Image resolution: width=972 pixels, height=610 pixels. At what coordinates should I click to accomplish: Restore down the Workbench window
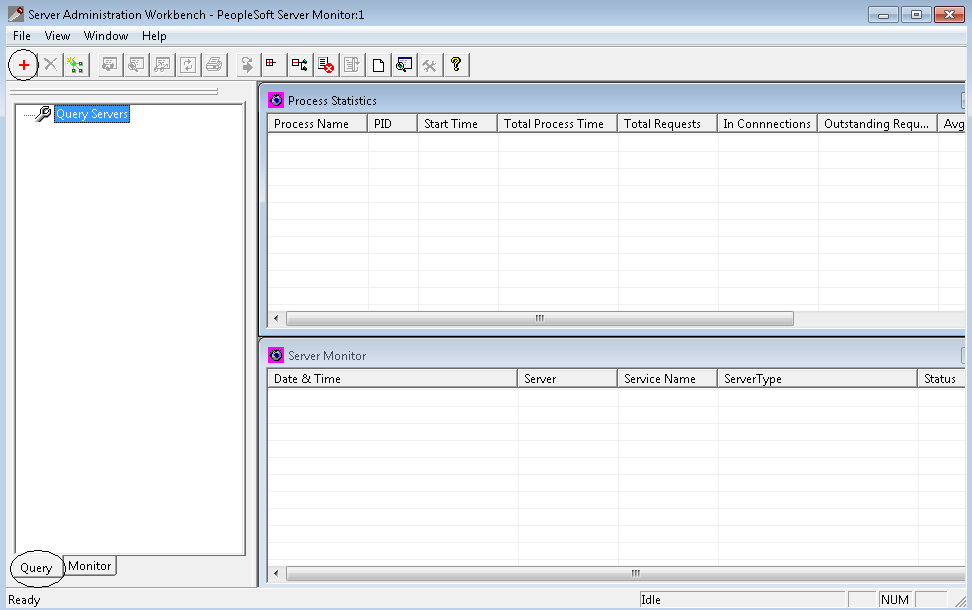pyautogui.click(x=916, y=15)
